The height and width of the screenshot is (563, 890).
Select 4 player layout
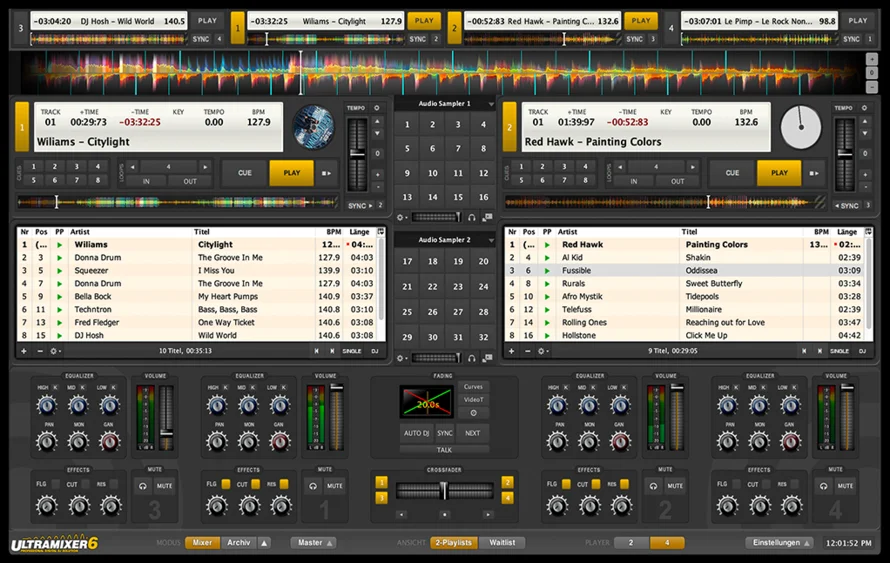[667, 543]
